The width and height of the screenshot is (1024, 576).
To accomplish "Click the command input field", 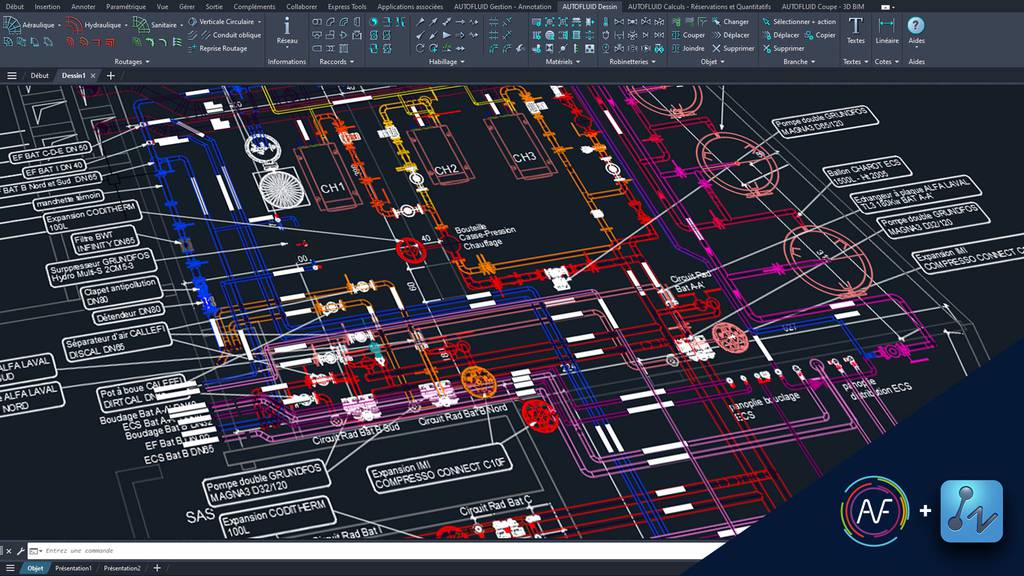I will pyautogui.click(x=379, y=551).
